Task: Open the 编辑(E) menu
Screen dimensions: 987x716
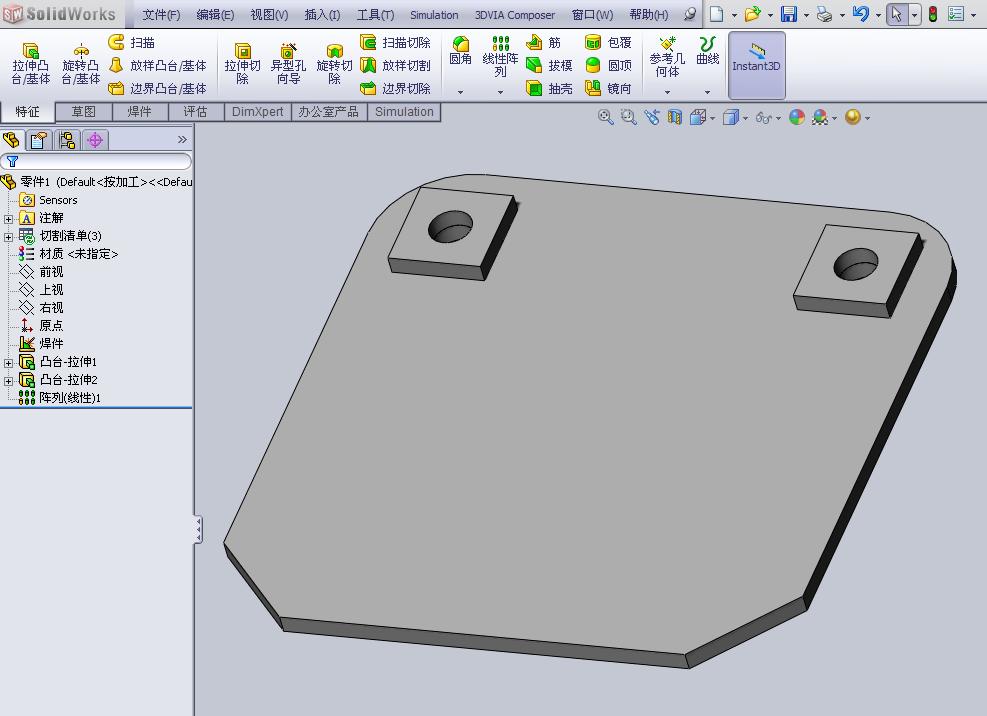Action: 215,14
